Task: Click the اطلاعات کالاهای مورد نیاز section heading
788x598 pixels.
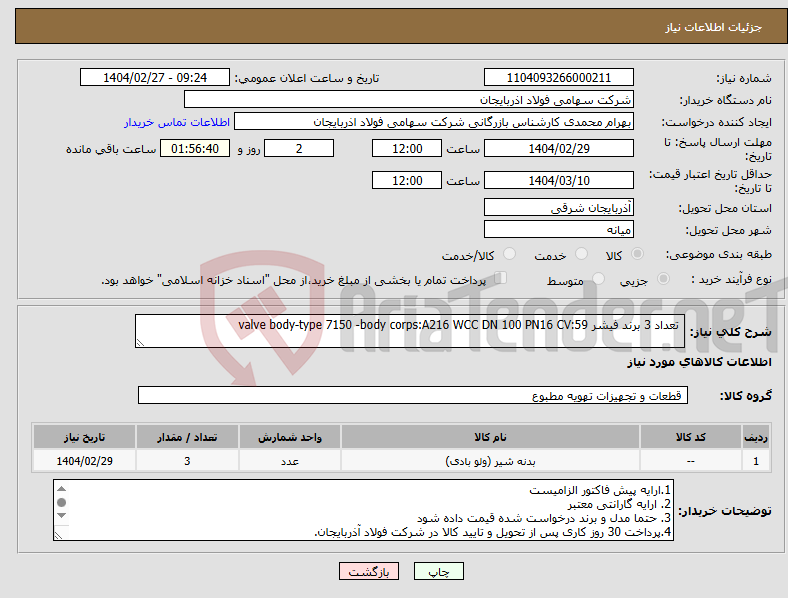Action: 699,362
